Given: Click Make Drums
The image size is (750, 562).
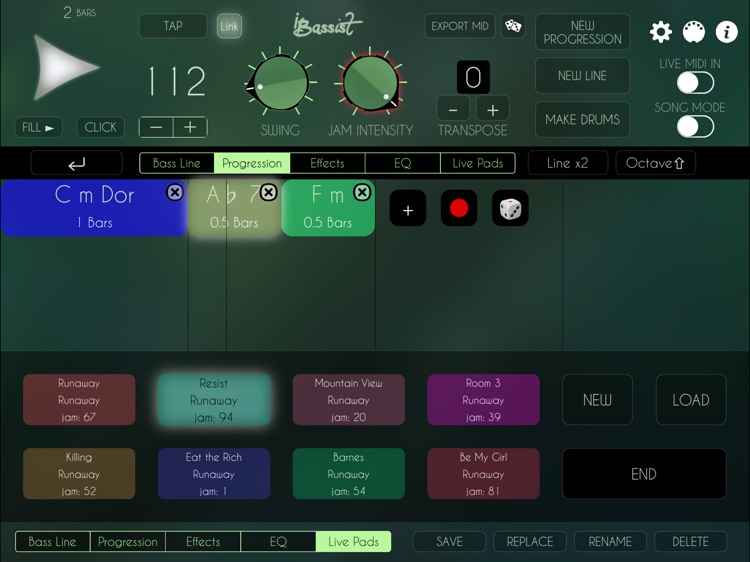Looking at the screenshot, I should click(x=582, y=120).
